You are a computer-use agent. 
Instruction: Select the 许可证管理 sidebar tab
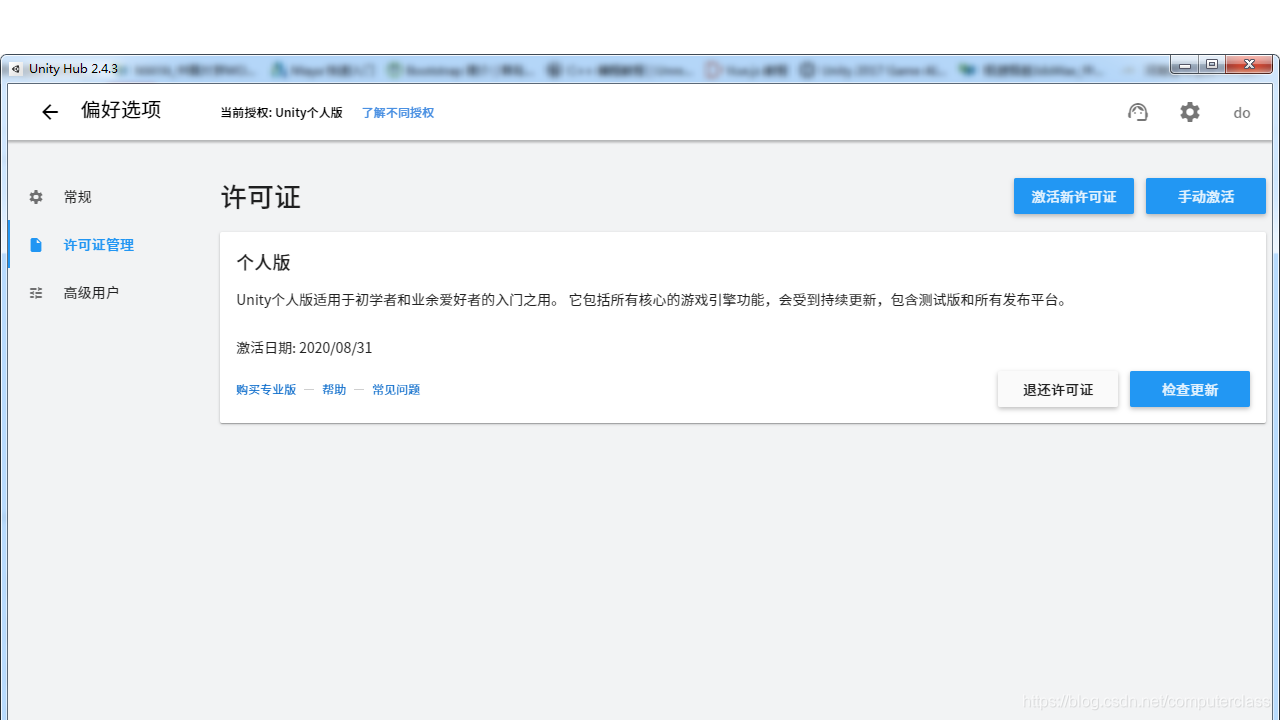point(108,245)
